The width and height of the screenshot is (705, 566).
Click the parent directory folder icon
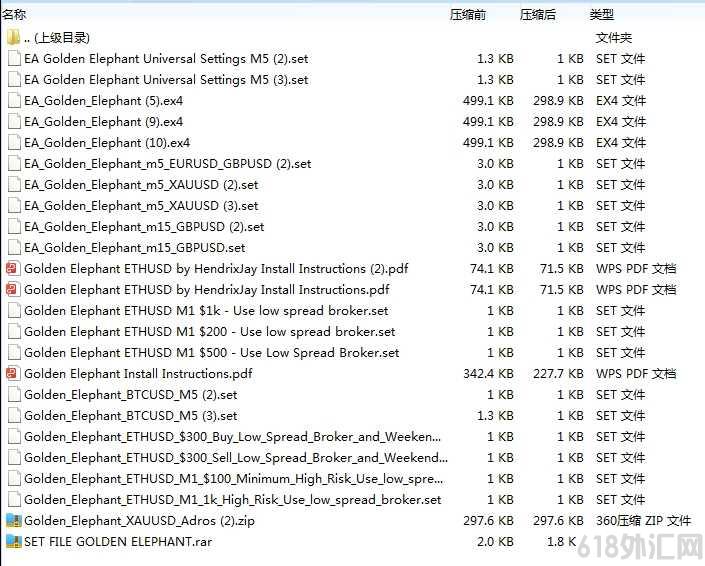(13, 37)
